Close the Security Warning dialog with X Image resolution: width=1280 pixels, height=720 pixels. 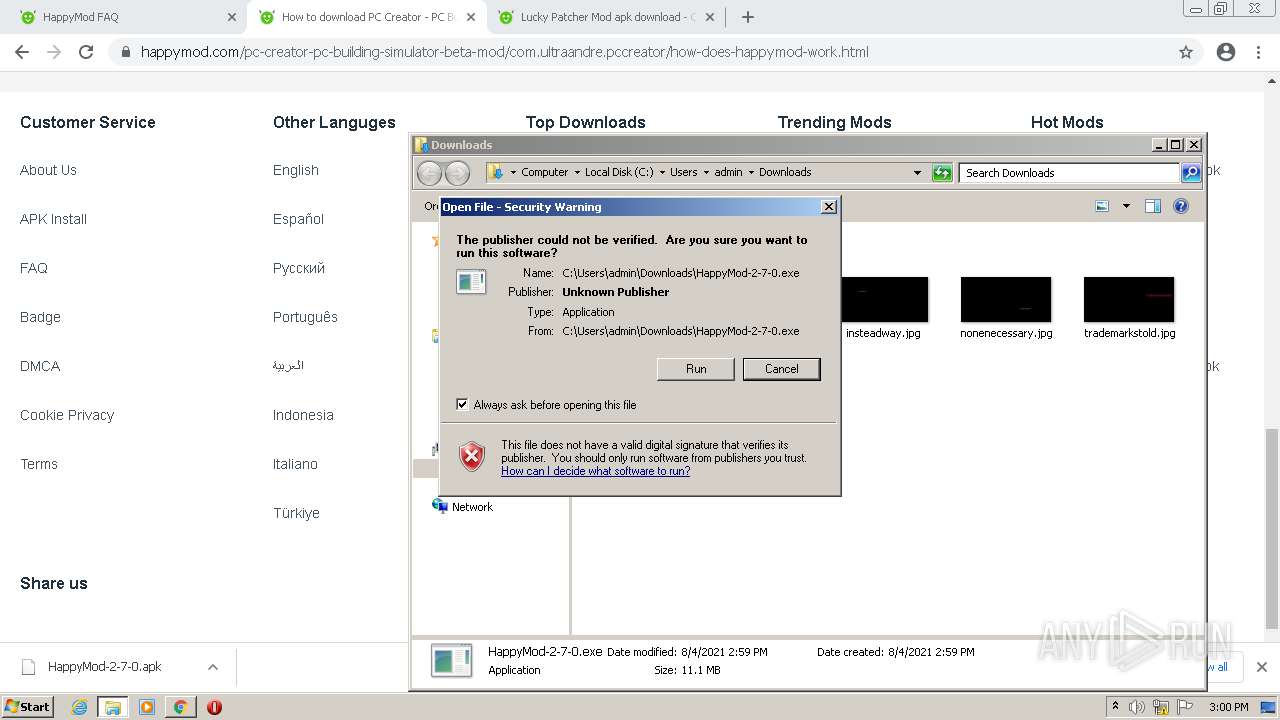828,207
